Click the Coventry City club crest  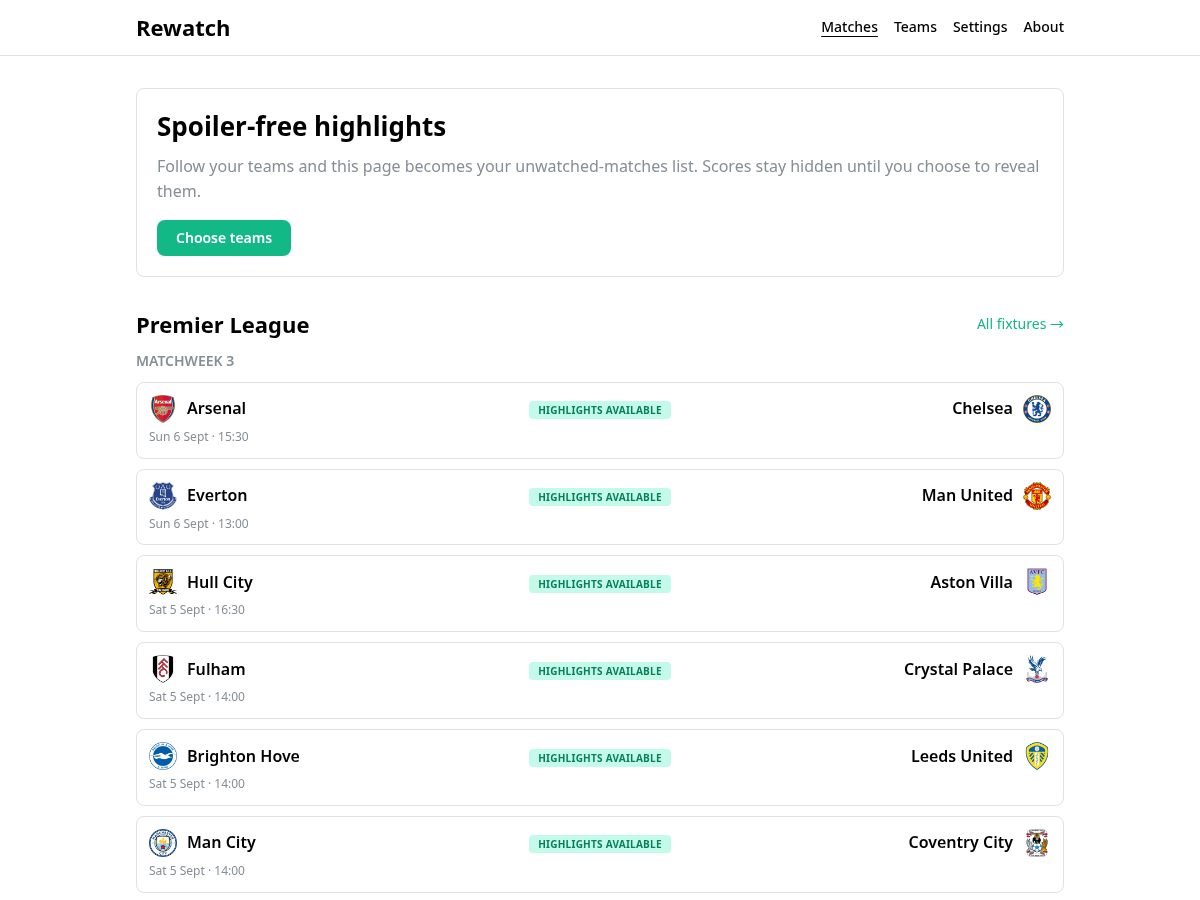(x=1037, y=843)
